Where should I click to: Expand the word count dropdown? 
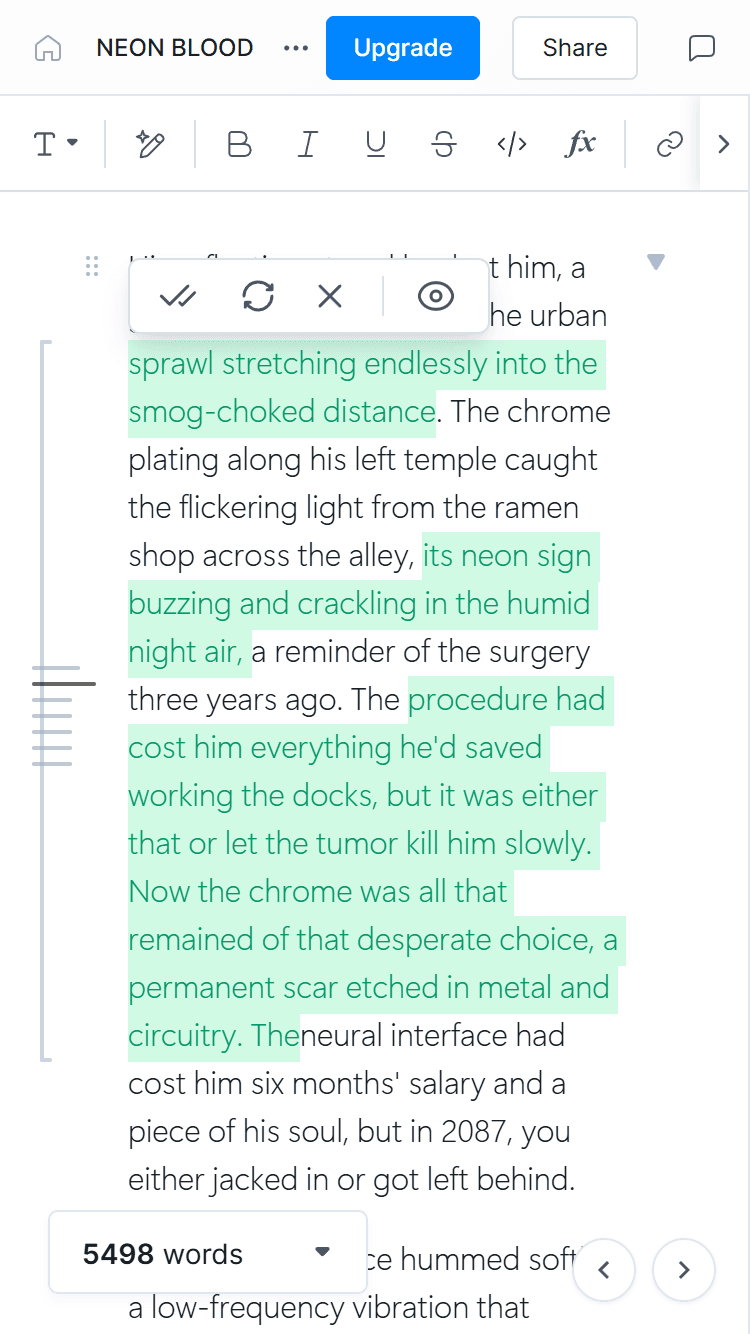[x=322, y=1252]
